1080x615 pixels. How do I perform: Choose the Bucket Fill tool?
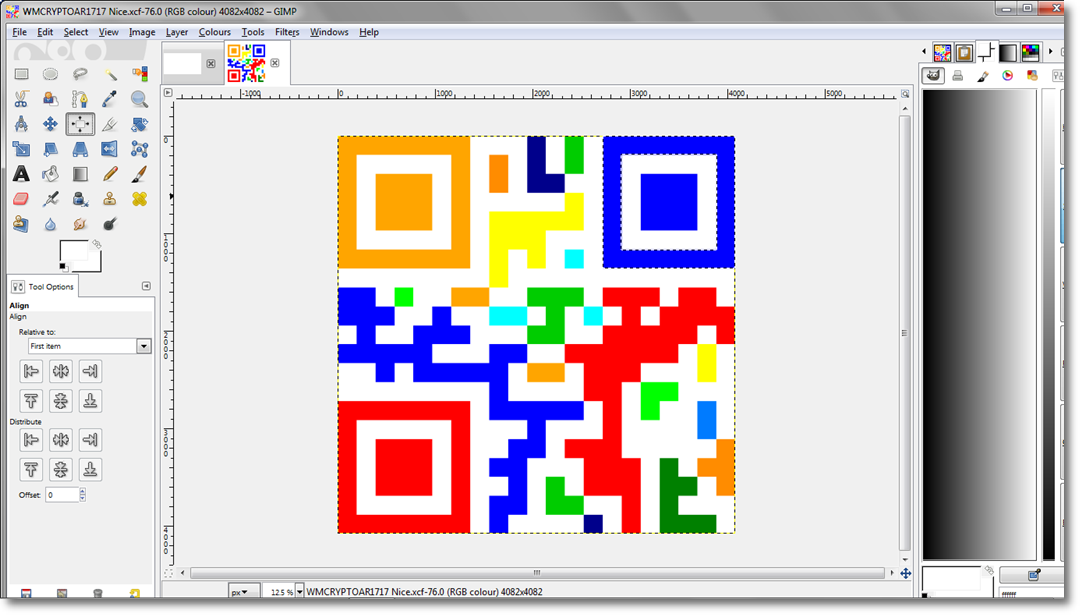[50, 174]
